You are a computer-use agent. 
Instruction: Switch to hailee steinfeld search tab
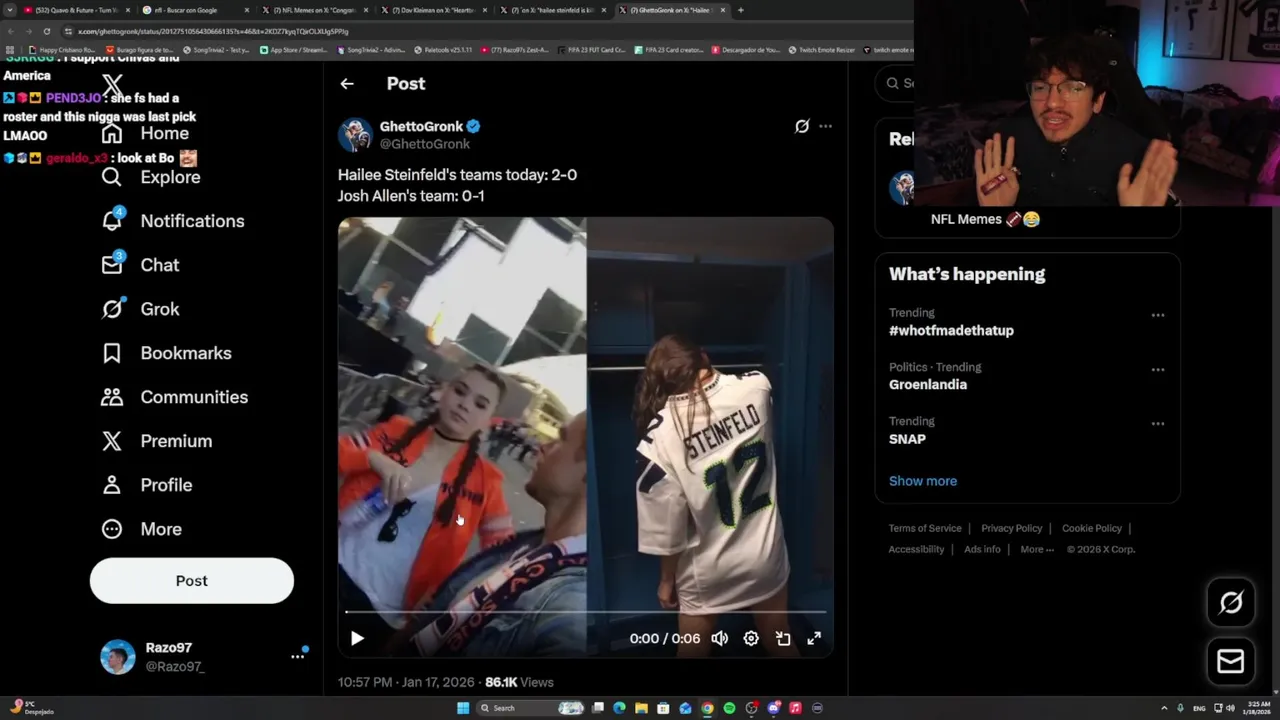(x=552, y=10)
